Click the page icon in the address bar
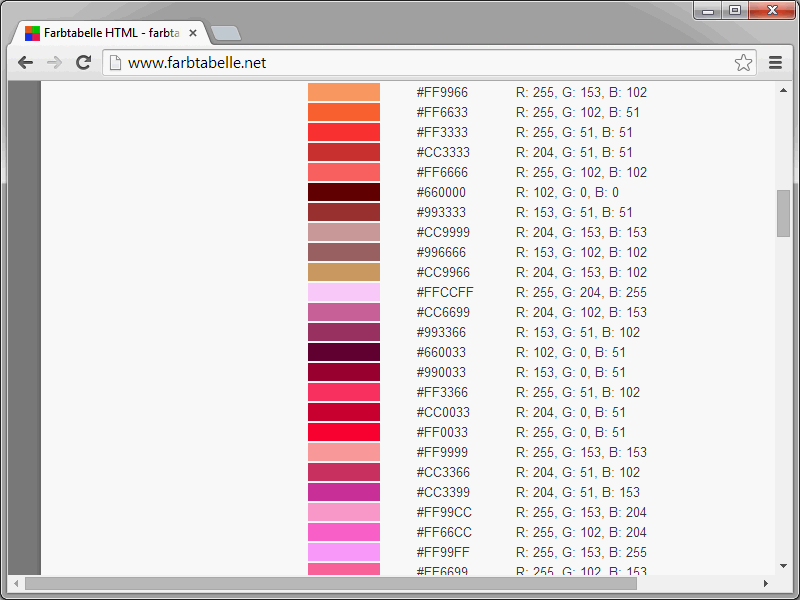The height and width of the screenshot is (600, 800). tap(116, 63)
